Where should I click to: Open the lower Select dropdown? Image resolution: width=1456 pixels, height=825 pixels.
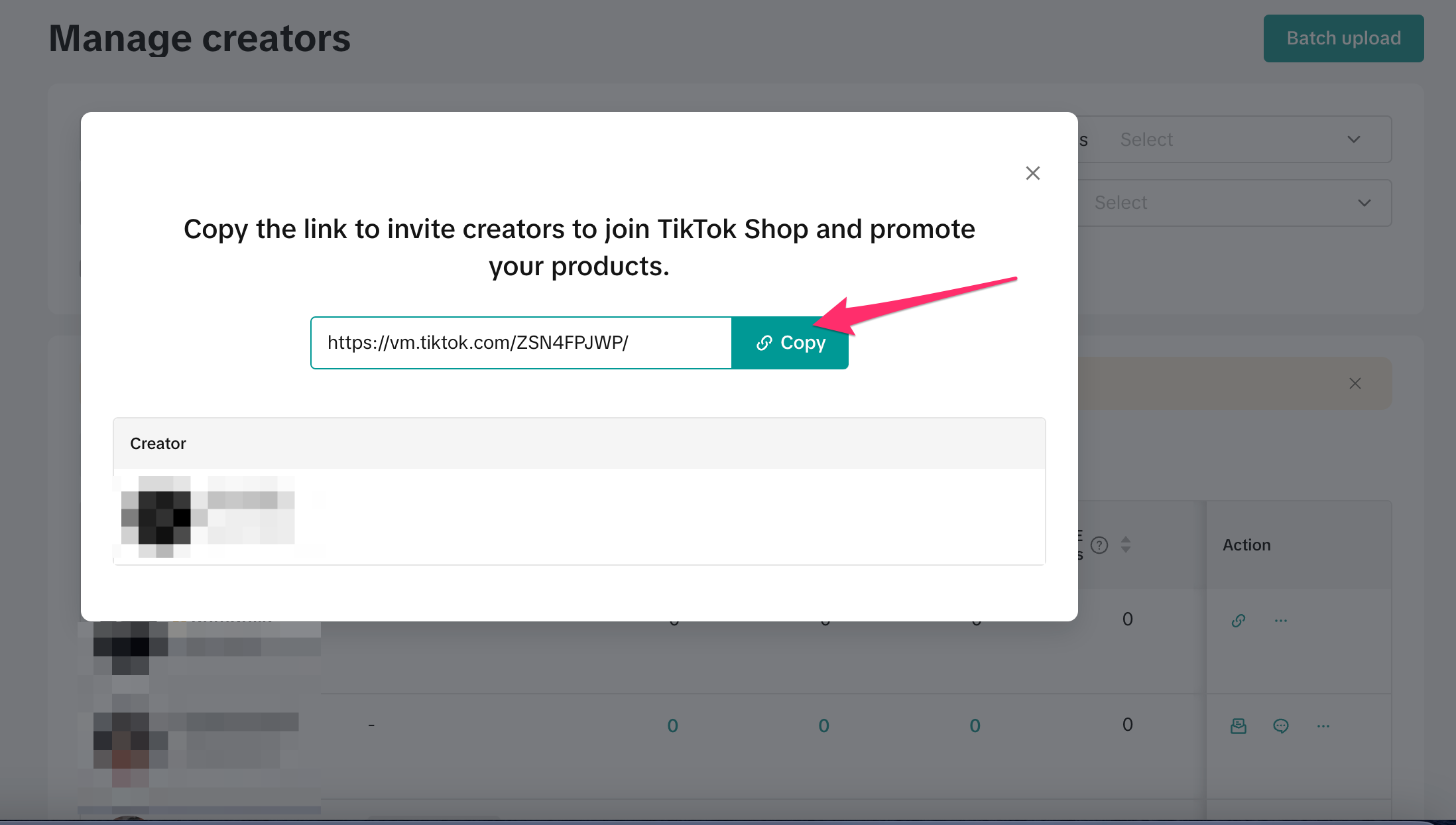tap(1233, 203)
